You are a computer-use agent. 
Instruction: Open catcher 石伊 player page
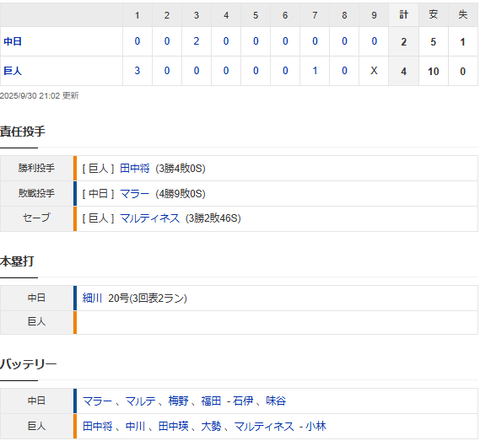tap(243, 401)
